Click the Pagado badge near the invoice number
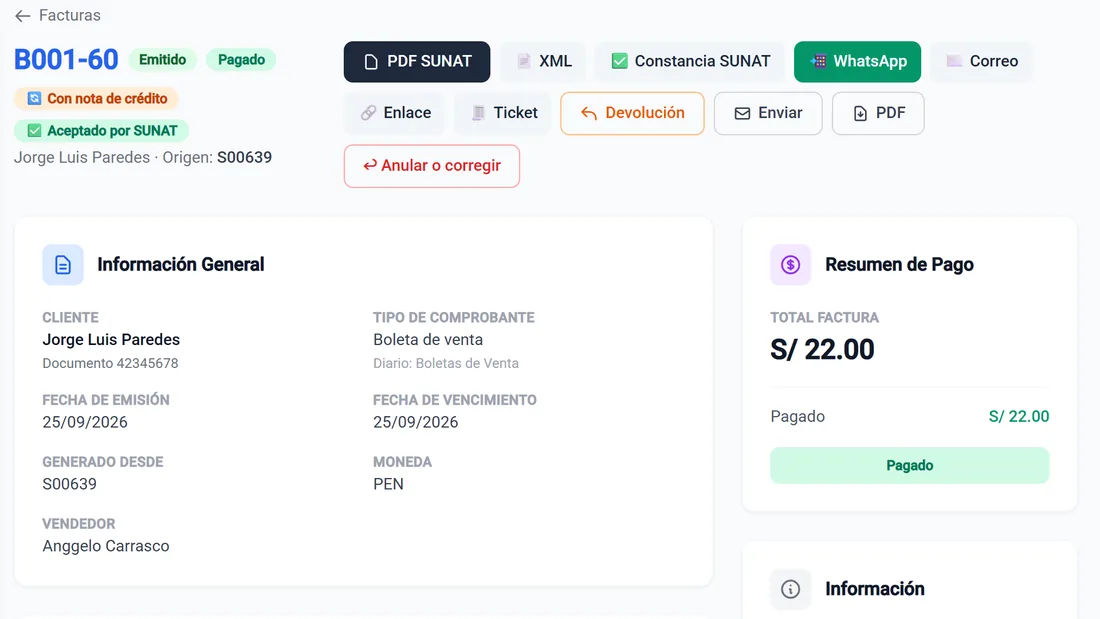 click(x=241, y=60)
